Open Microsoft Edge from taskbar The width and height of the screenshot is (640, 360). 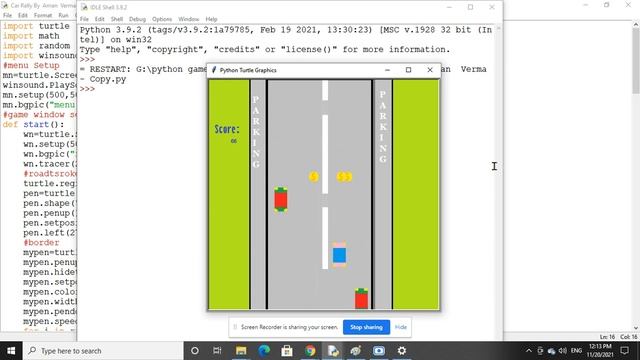264,351
